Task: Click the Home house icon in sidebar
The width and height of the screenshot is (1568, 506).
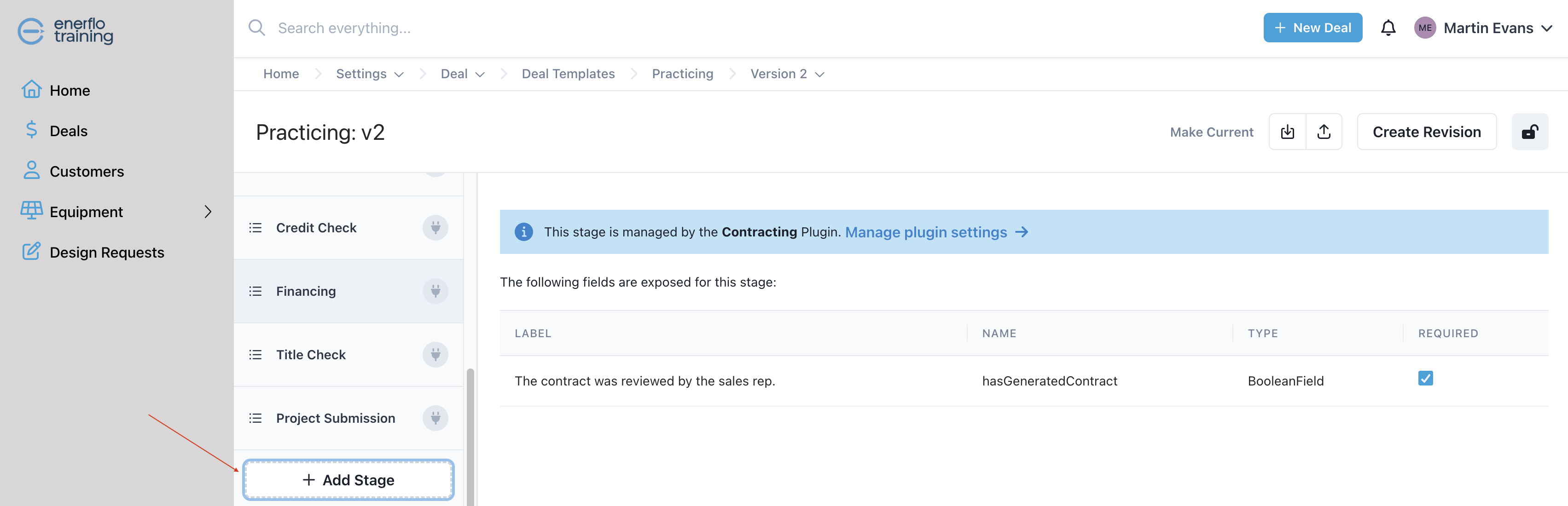Action: tap(32, 90)
